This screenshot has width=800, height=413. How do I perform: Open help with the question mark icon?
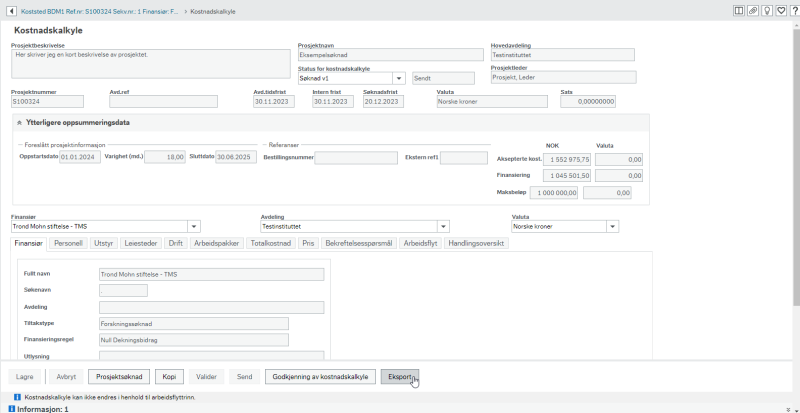click(x=794, y=11)
